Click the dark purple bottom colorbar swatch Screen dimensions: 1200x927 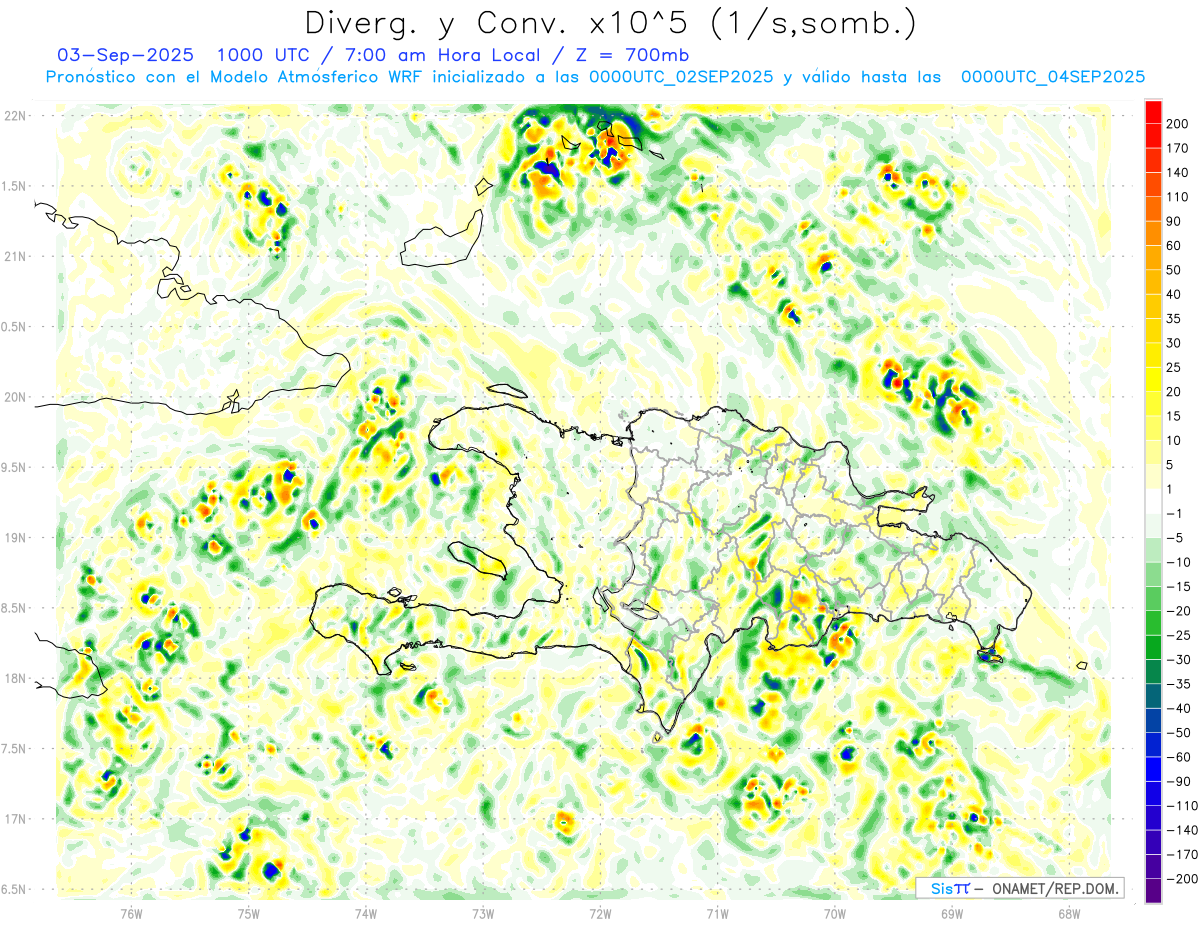click(x=1153, y=890)
